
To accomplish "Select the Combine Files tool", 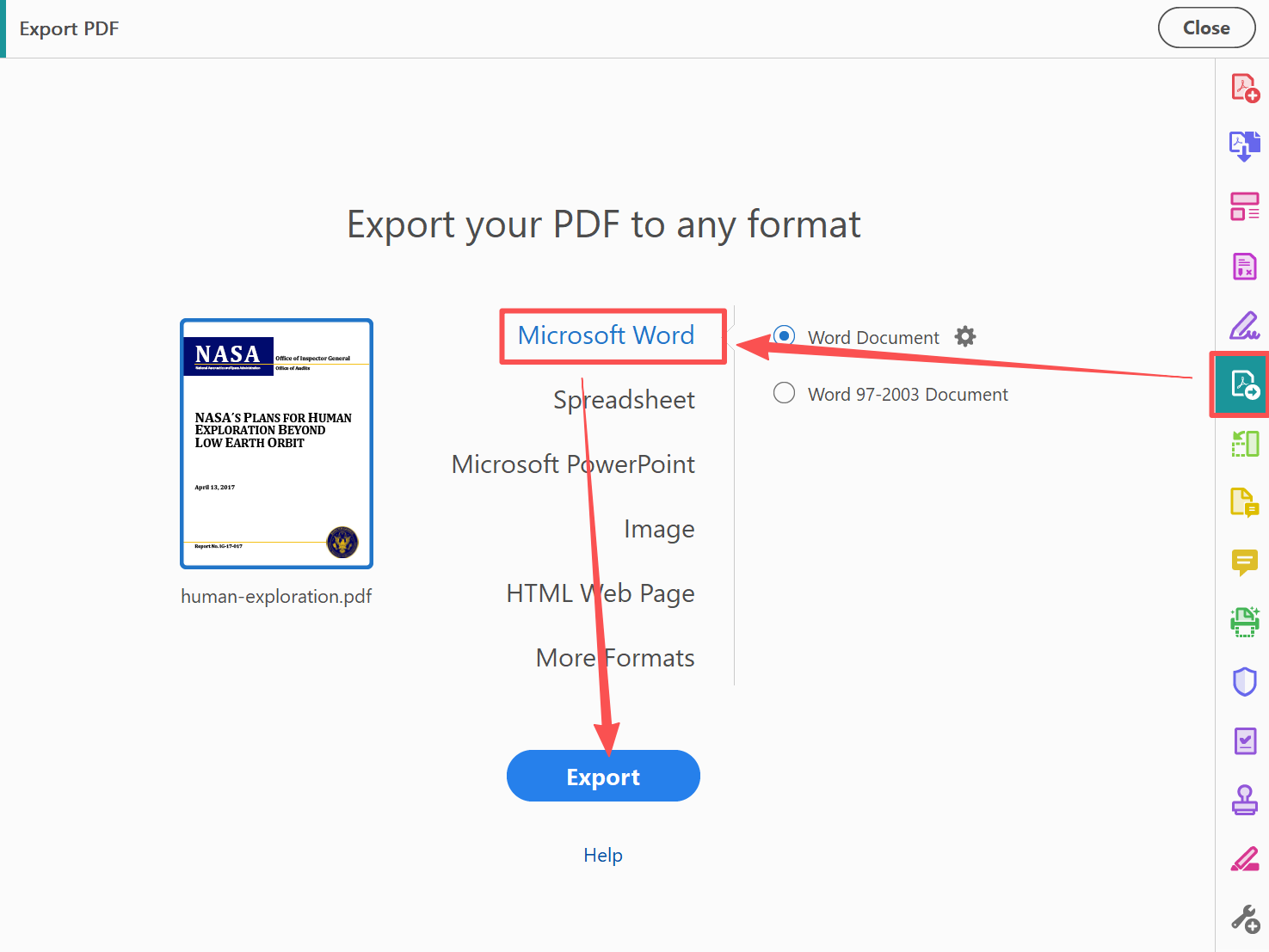I will tap(1244, 146).
